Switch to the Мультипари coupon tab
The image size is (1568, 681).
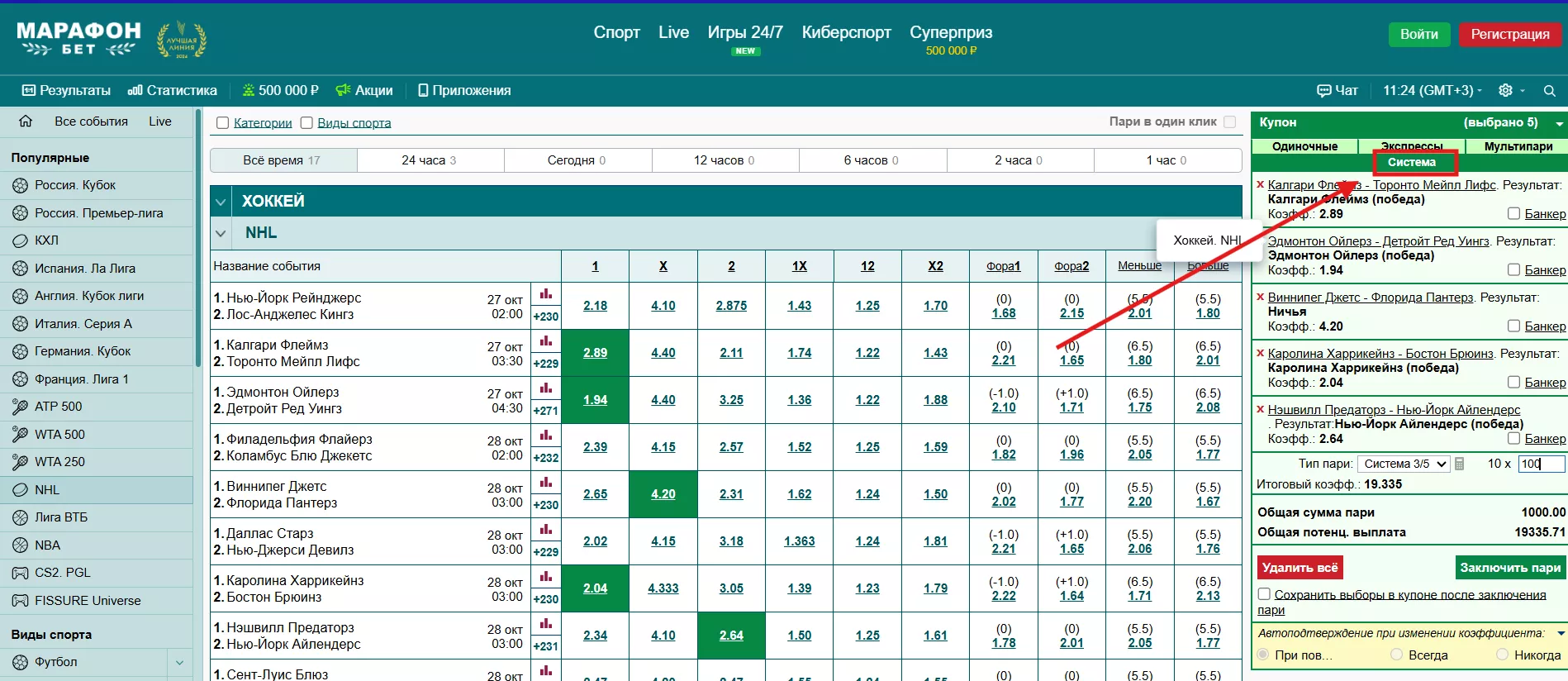pyautogui.click(x=1518, y=146)
